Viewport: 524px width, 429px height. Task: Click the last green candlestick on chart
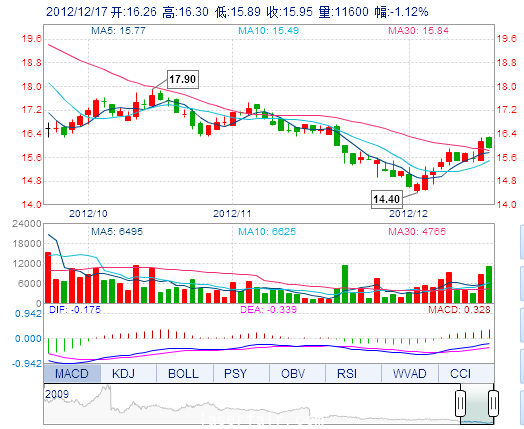point(489,142)
